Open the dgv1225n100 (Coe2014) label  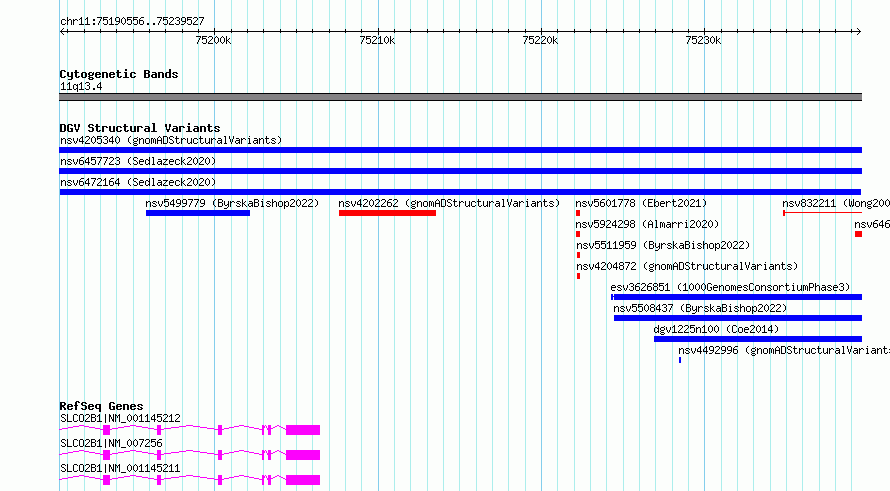pos(716,329)
